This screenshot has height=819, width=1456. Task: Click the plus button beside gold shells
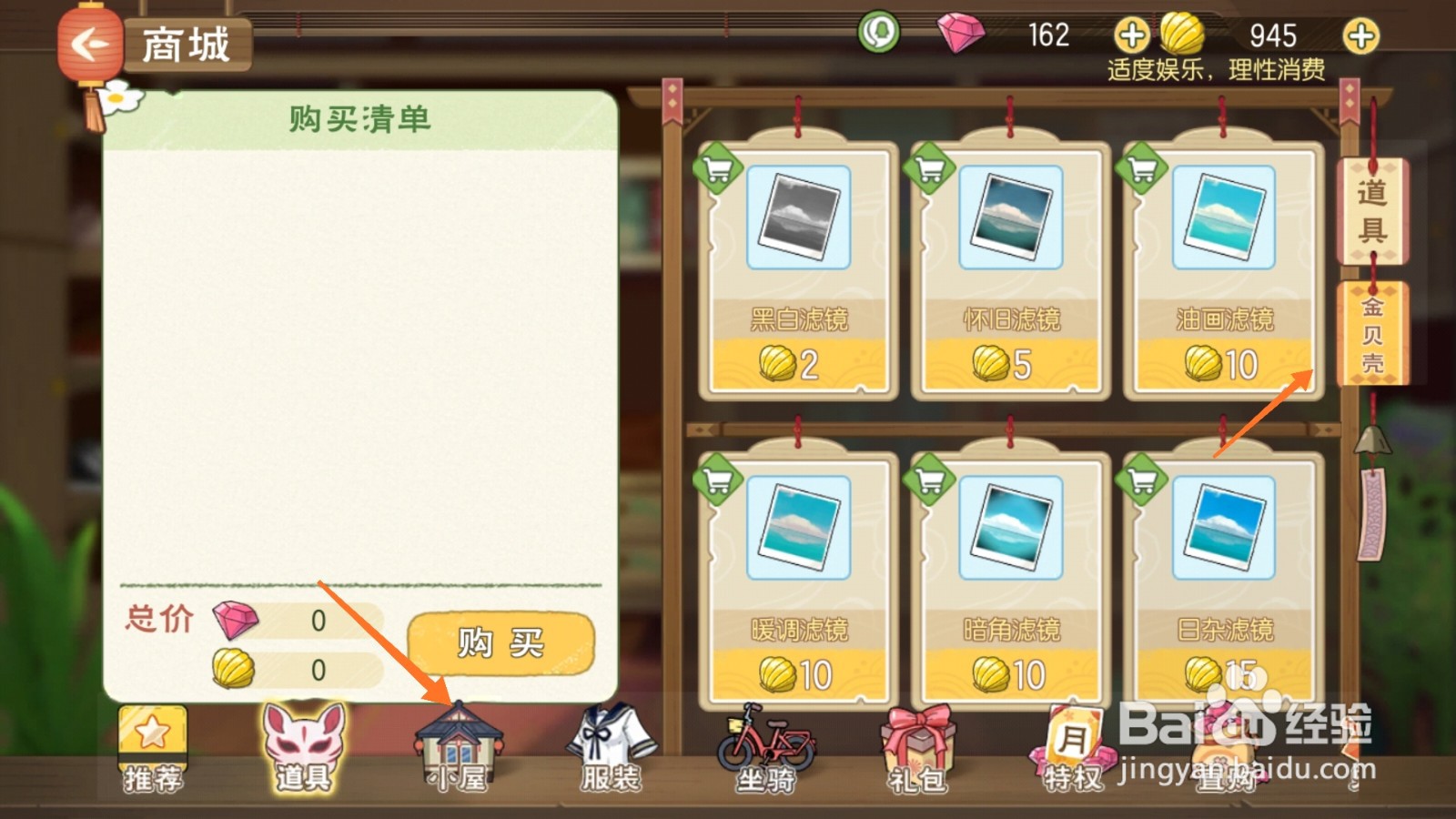coord(1360,36)
